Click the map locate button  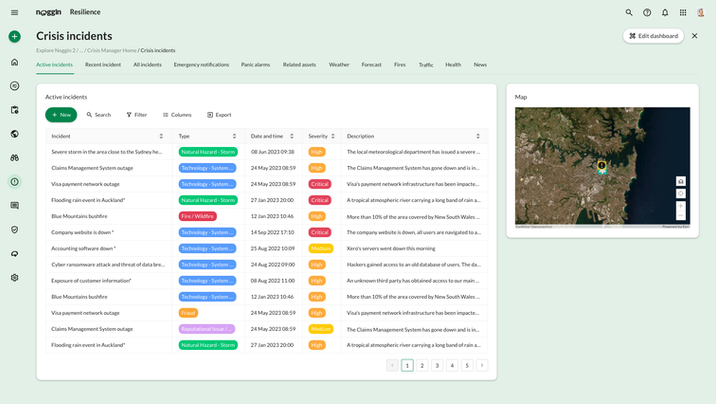tap(680, 194)
